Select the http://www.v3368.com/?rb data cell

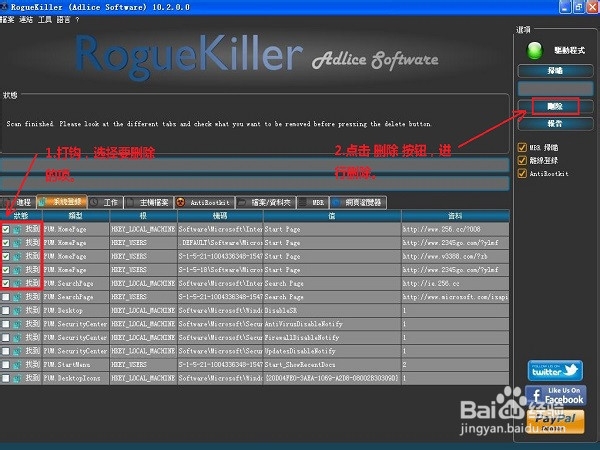point(455,256)
